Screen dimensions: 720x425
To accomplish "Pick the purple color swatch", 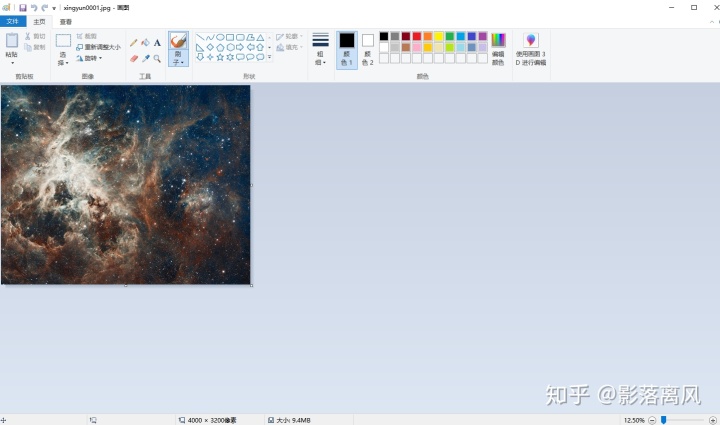I will point(483,36).
